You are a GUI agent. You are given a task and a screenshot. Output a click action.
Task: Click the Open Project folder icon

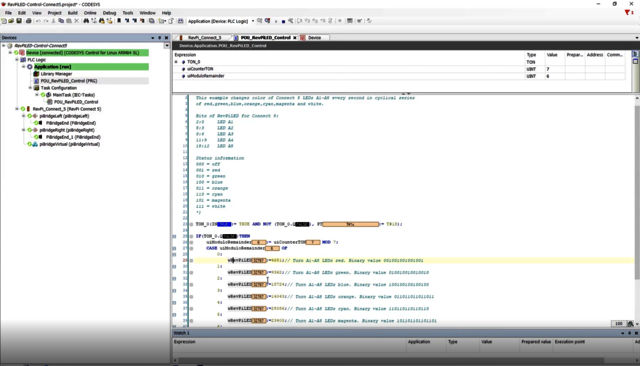point(11,21)
